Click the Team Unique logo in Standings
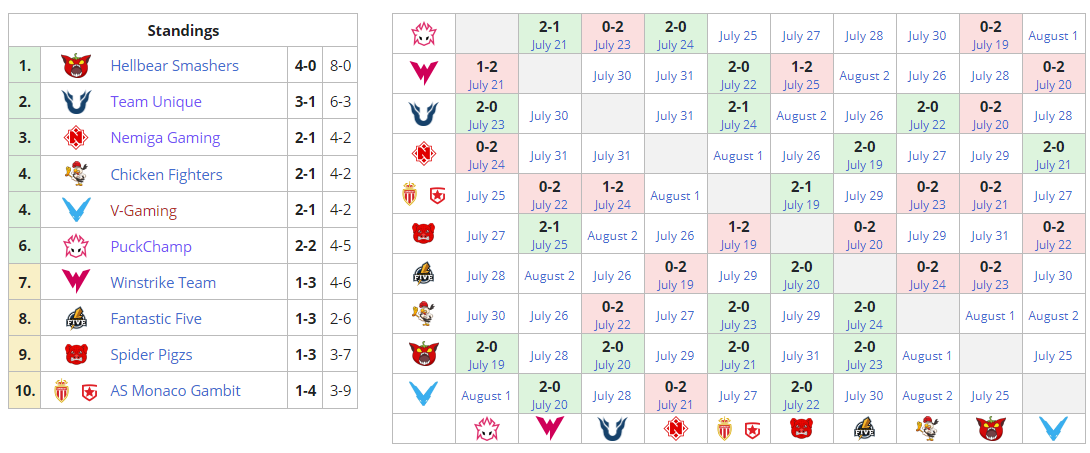Image resolution: width=1090 pixels, height=453 pixels. (76, 102)
